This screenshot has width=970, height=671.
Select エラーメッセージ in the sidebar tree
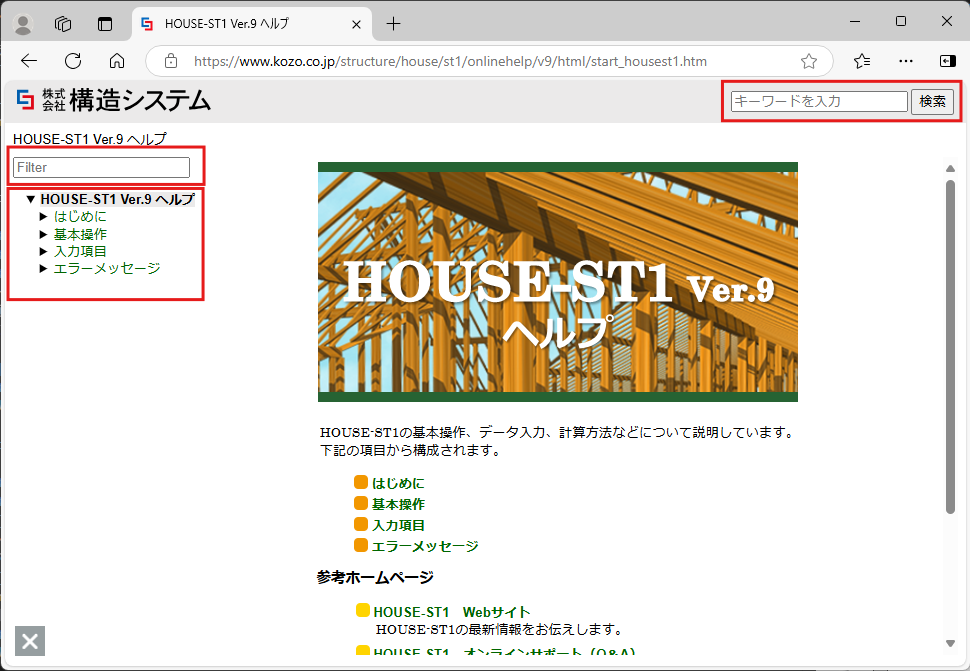click(x=106, y=268)
